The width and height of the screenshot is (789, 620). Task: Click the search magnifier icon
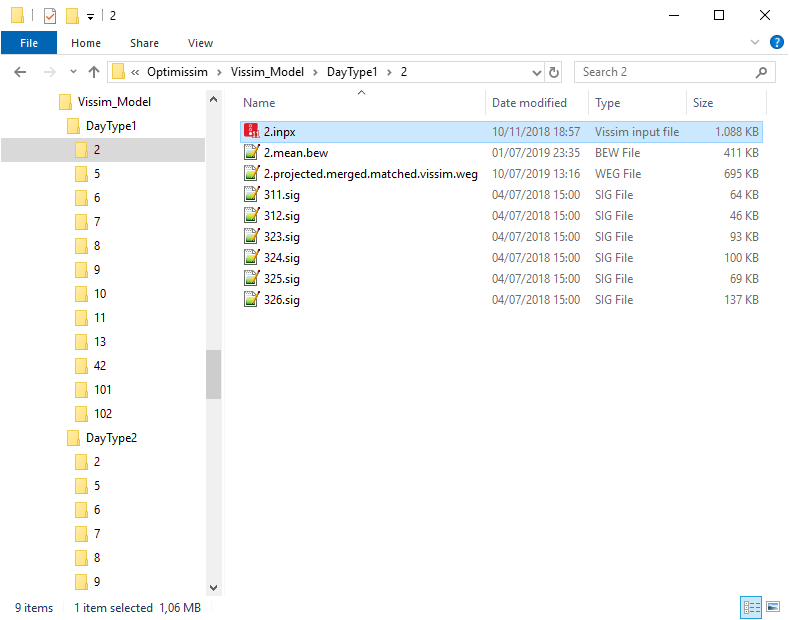click(761, 72)
